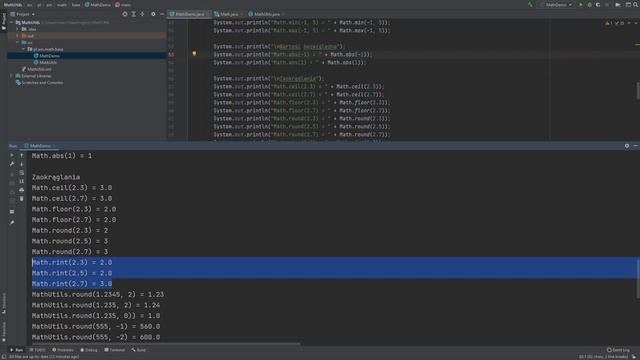This screenshot has width=640, height=360.
Task: Toggle soft-wrap in Run console
Action: pos(22,173)
